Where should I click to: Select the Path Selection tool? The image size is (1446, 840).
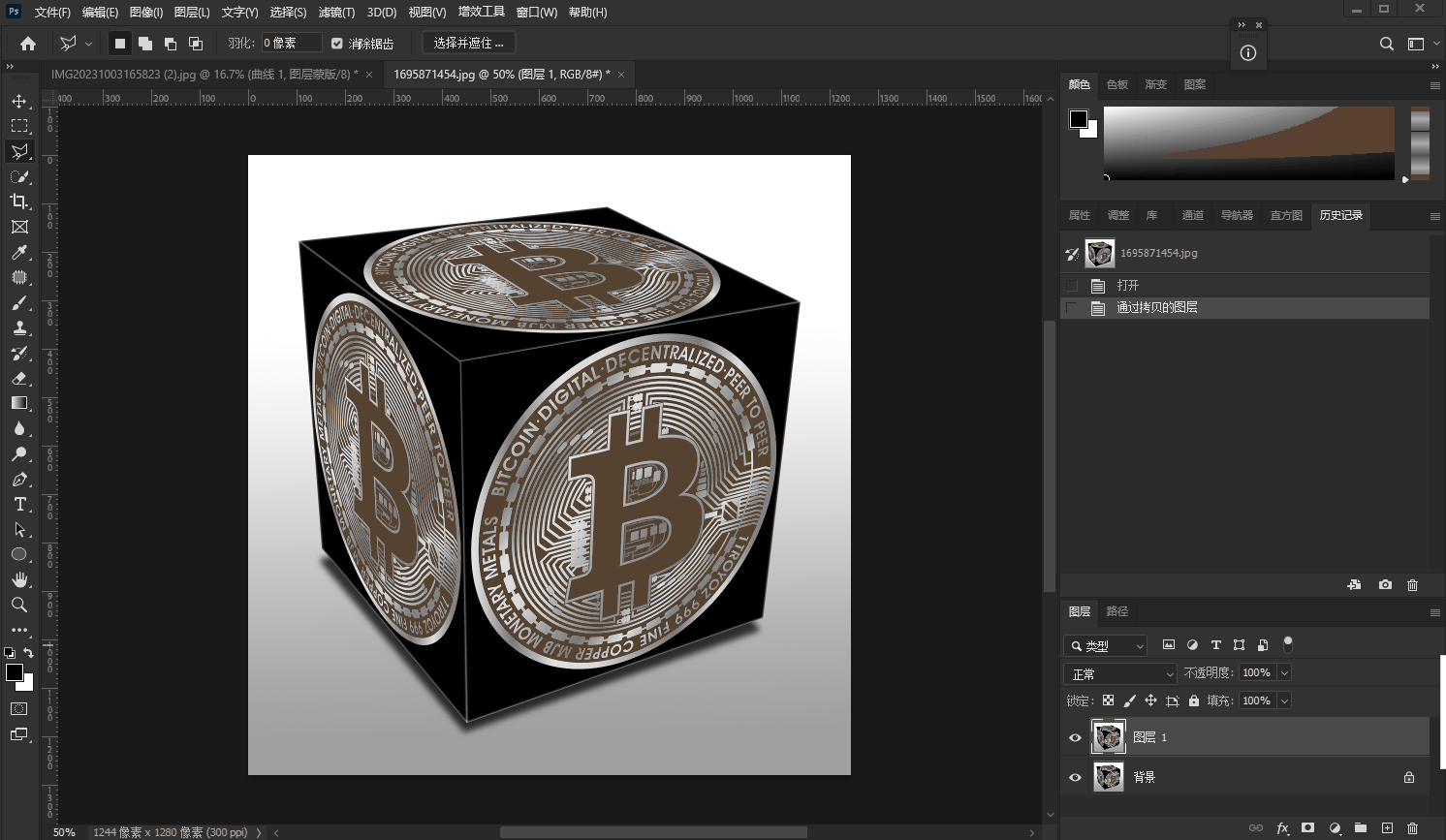click(19, 529)
